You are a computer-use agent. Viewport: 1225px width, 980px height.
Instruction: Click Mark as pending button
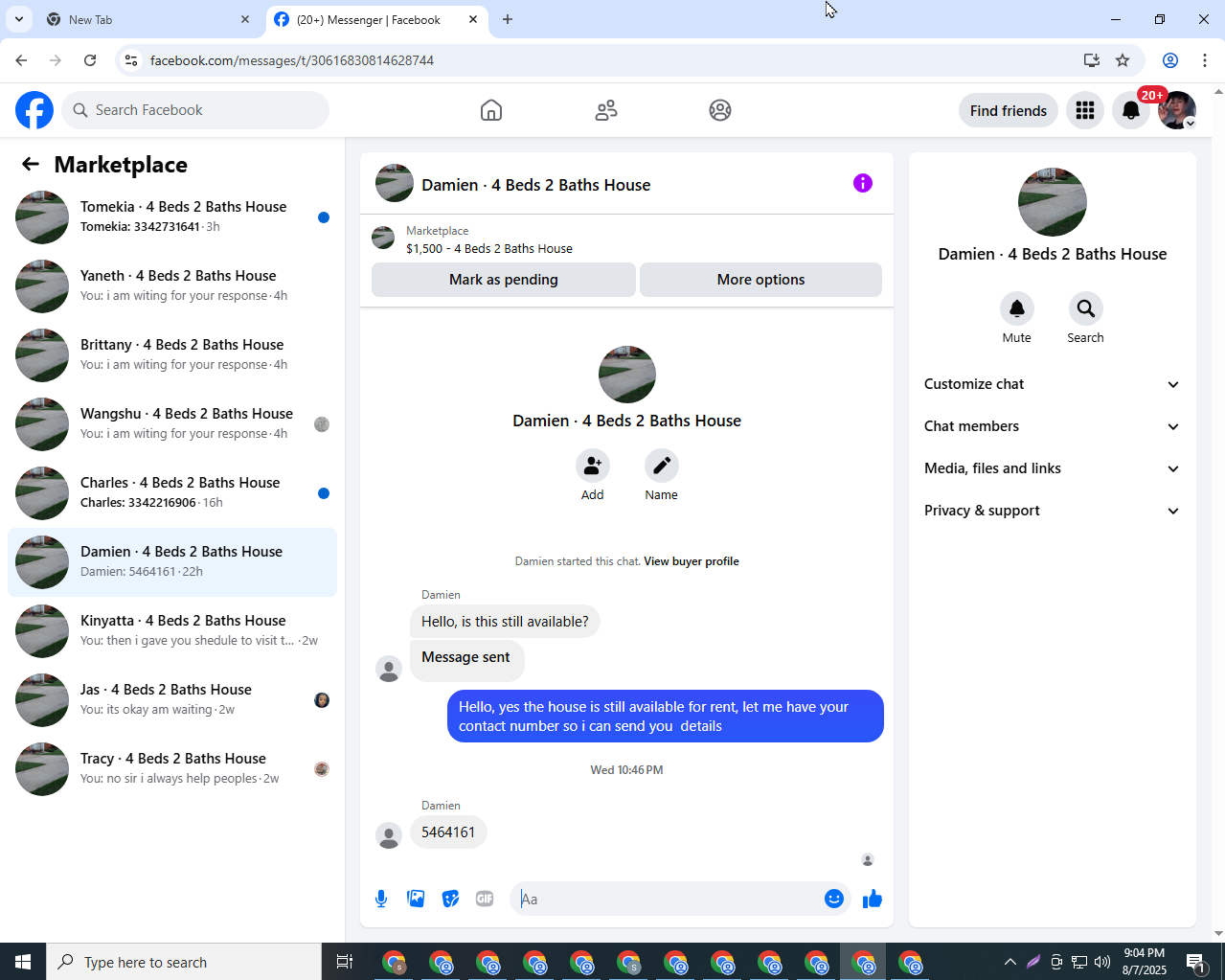coord(504,280)
